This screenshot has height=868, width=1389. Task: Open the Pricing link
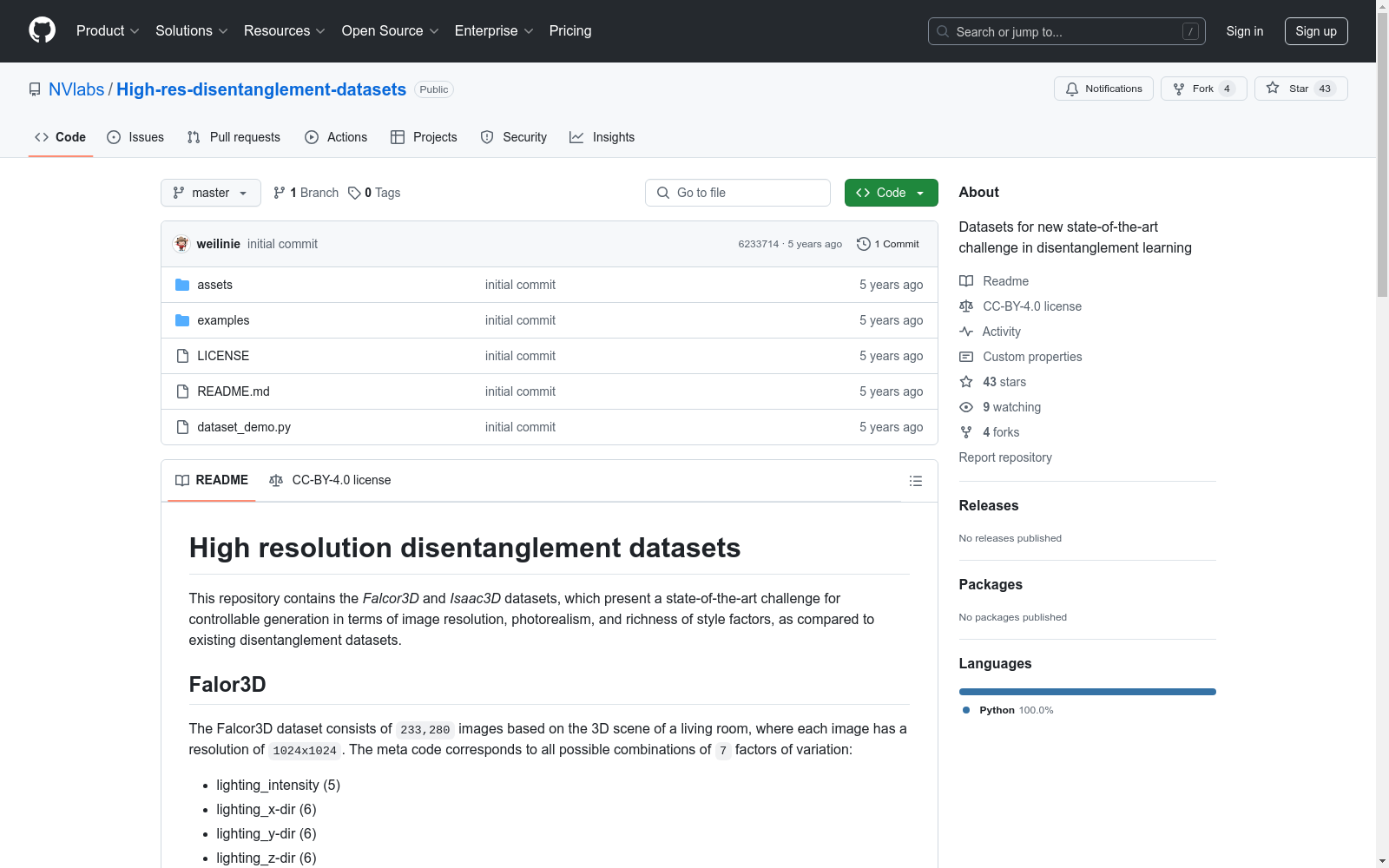point(570,31)
